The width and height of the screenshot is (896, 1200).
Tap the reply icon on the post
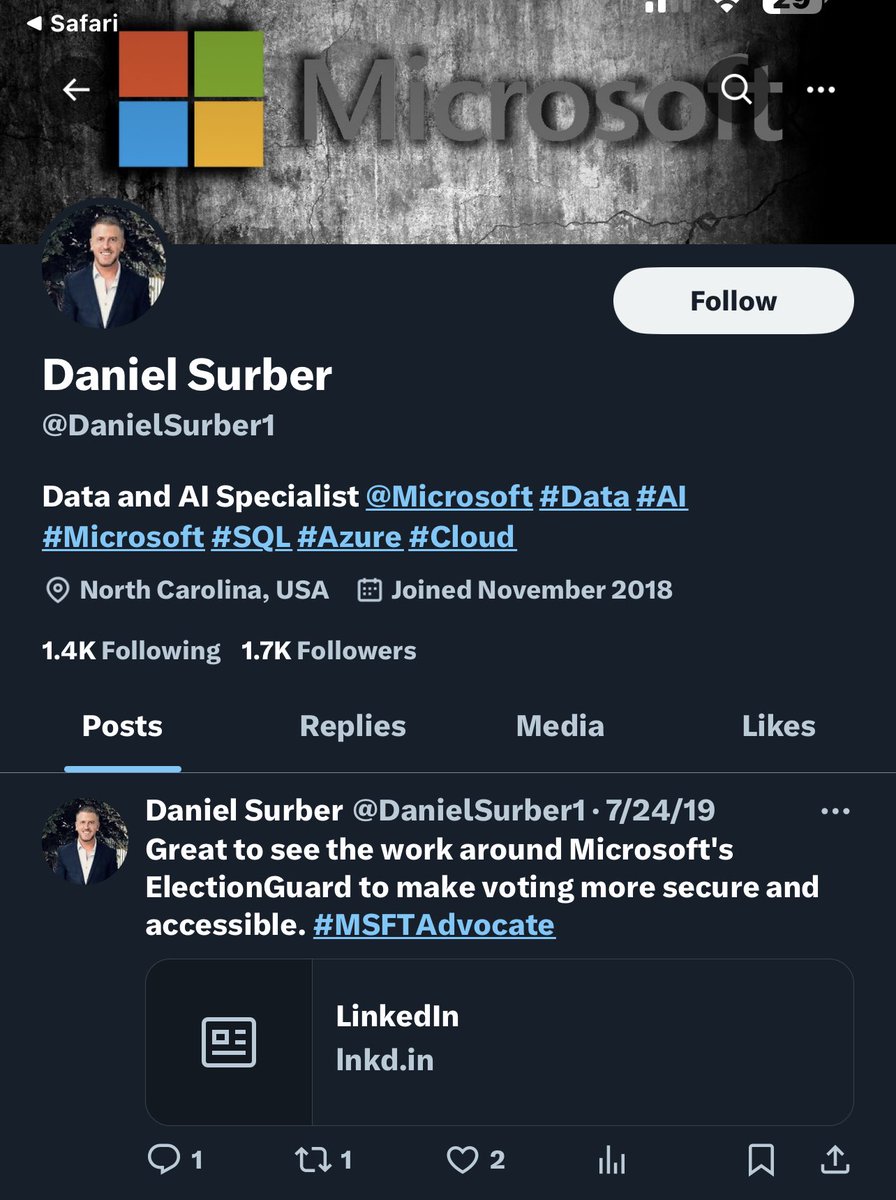click(162, 1159)
